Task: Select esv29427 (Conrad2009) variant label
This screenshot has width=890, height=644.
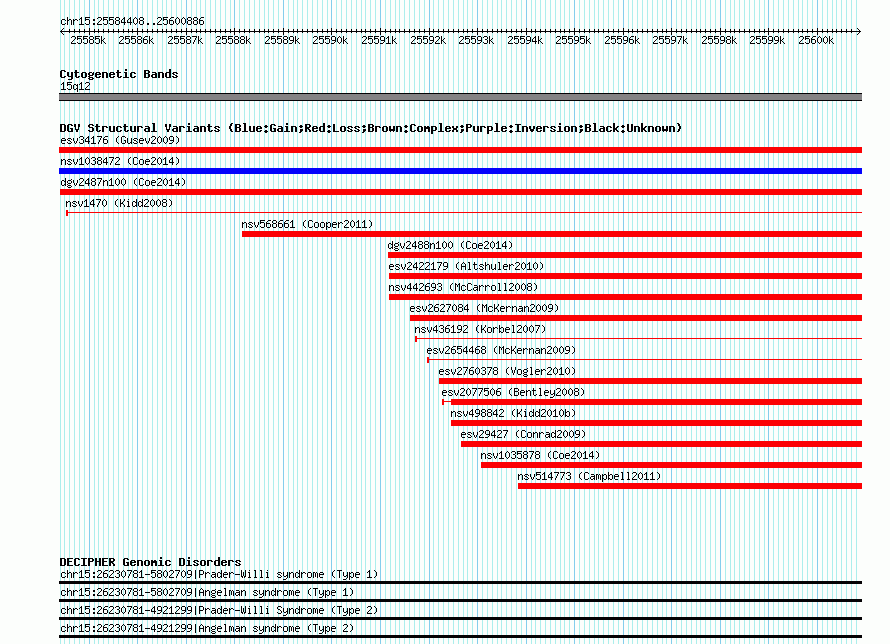Action: click(523, 434)
